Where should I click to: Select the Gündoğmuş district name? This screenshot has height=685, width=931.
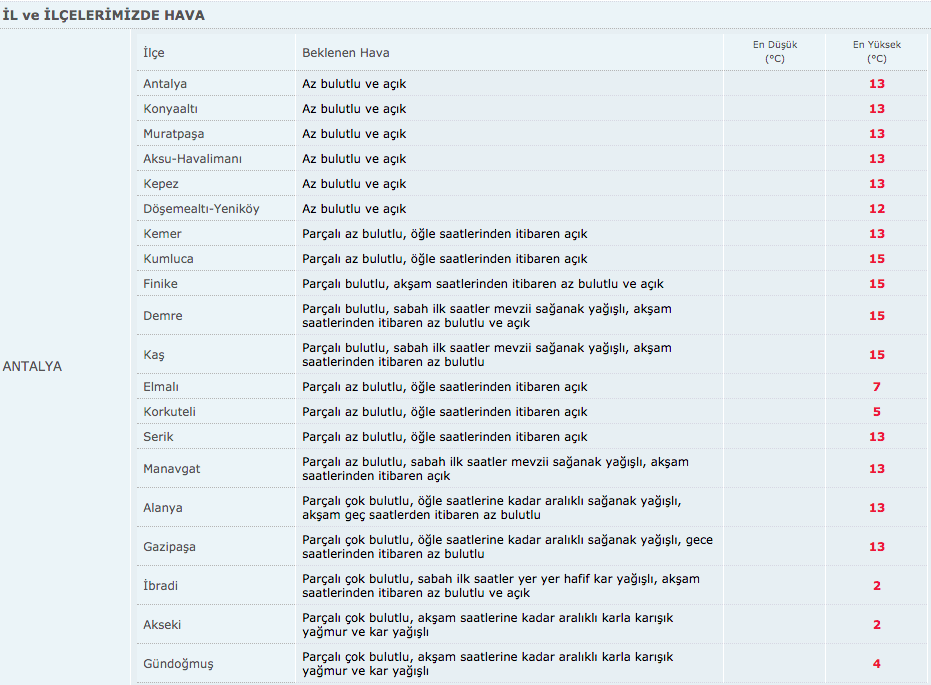pos(178,664)
